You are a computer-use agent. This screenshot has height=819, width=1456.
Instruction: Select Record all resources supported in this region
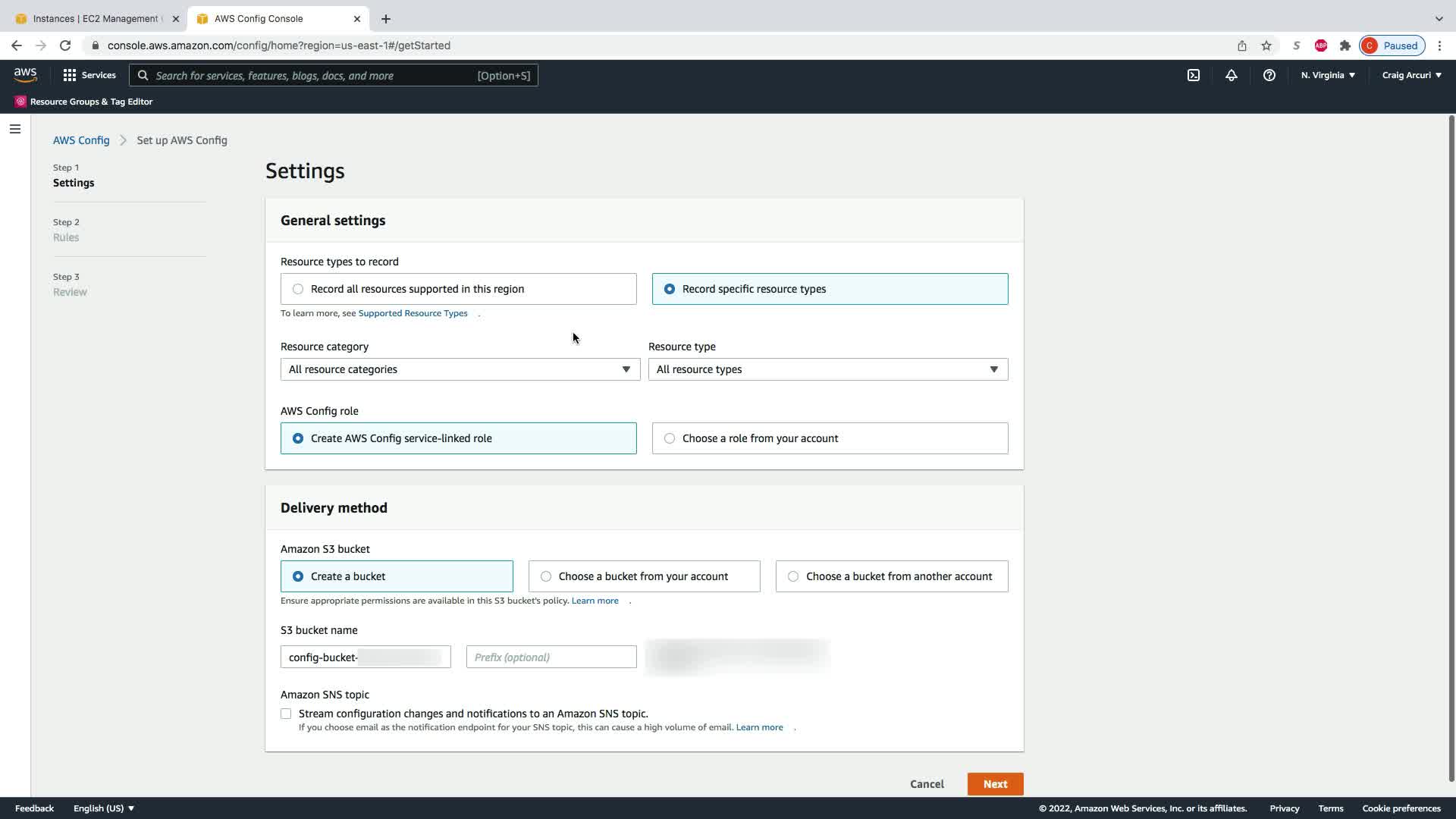[298, 289]
